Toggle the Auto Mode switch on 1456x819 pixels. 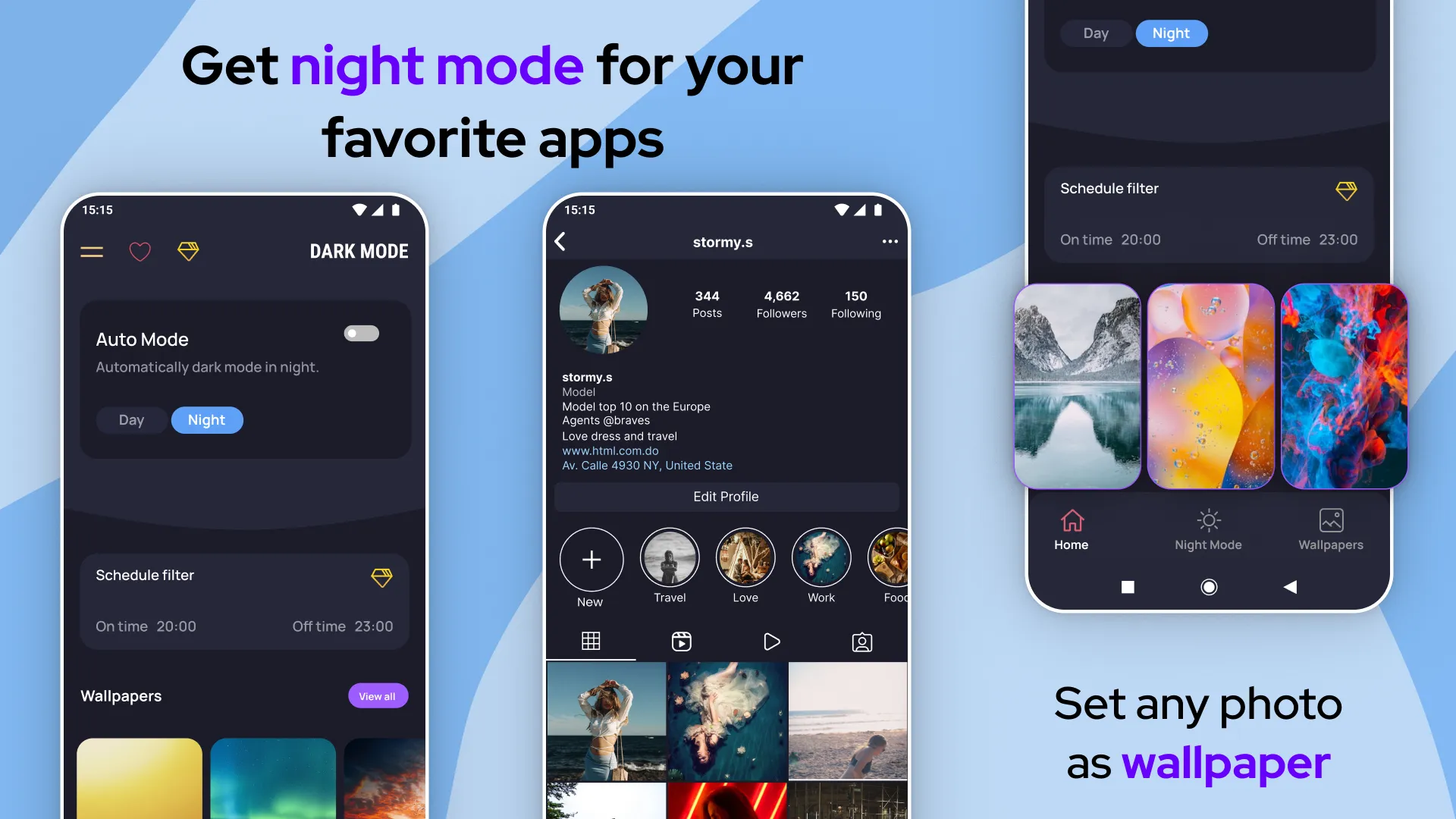(361, 333)
